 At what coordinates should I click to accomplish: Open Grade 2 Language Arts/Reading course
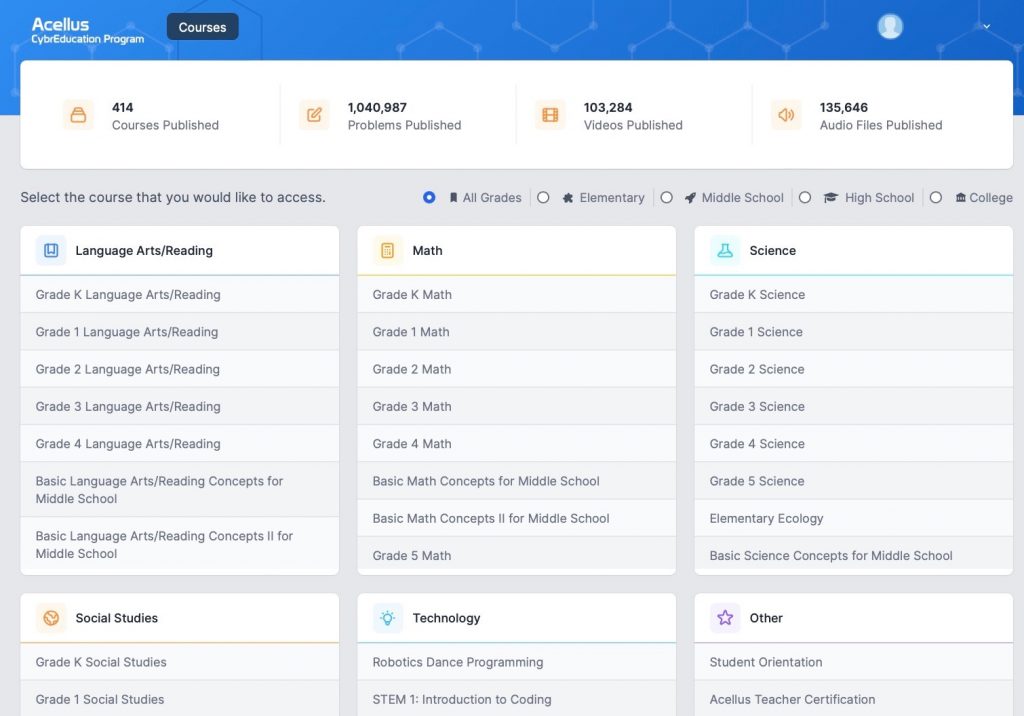(180, 369)
